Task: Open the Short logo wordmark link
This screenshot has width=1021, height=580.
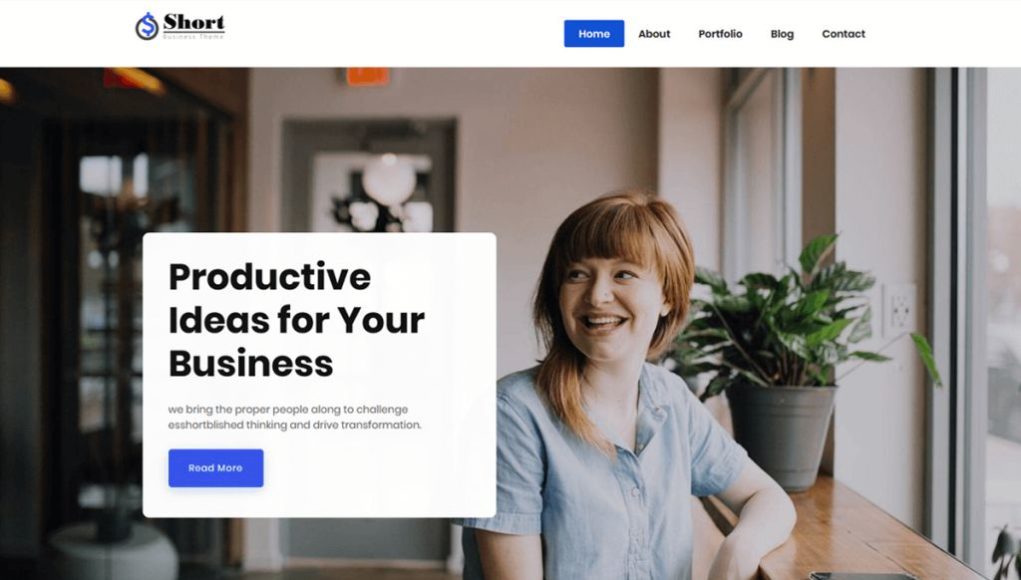Action: (193, 23)
